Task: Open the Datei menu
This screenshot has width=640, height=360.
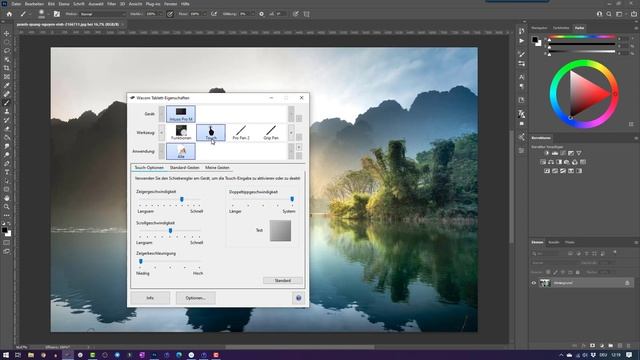Action: point(16,4)
